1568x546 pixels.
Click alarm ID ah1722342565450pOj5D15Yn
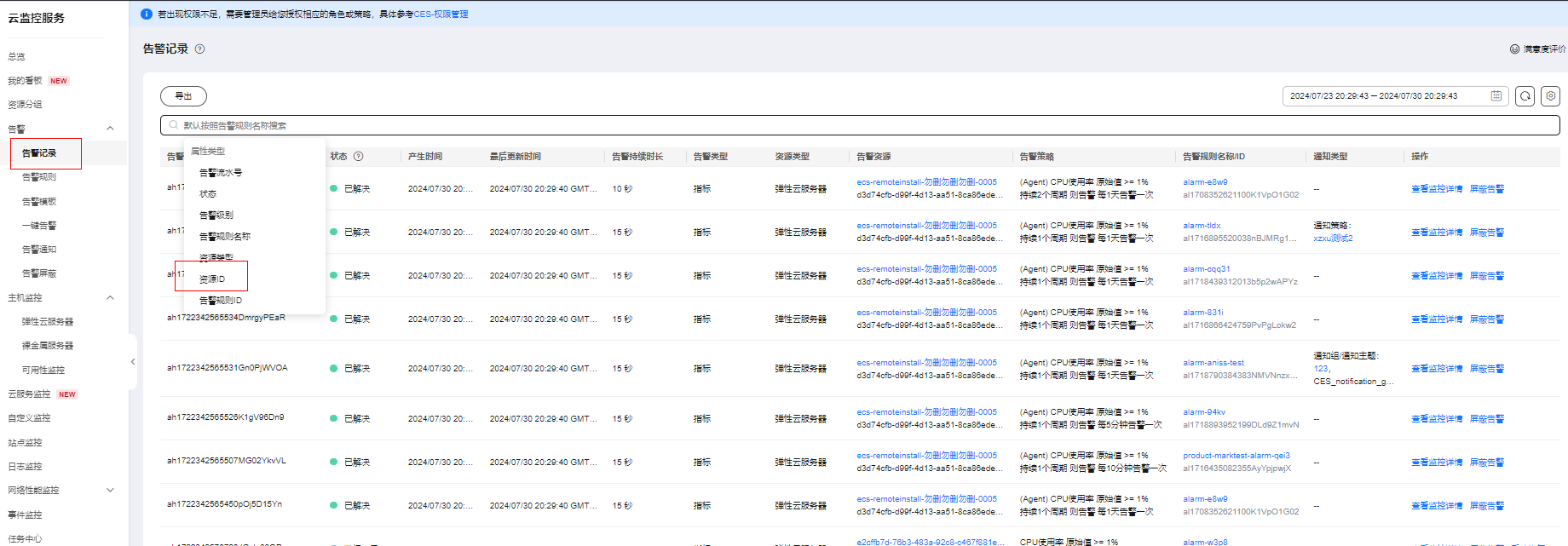point(224,504)
